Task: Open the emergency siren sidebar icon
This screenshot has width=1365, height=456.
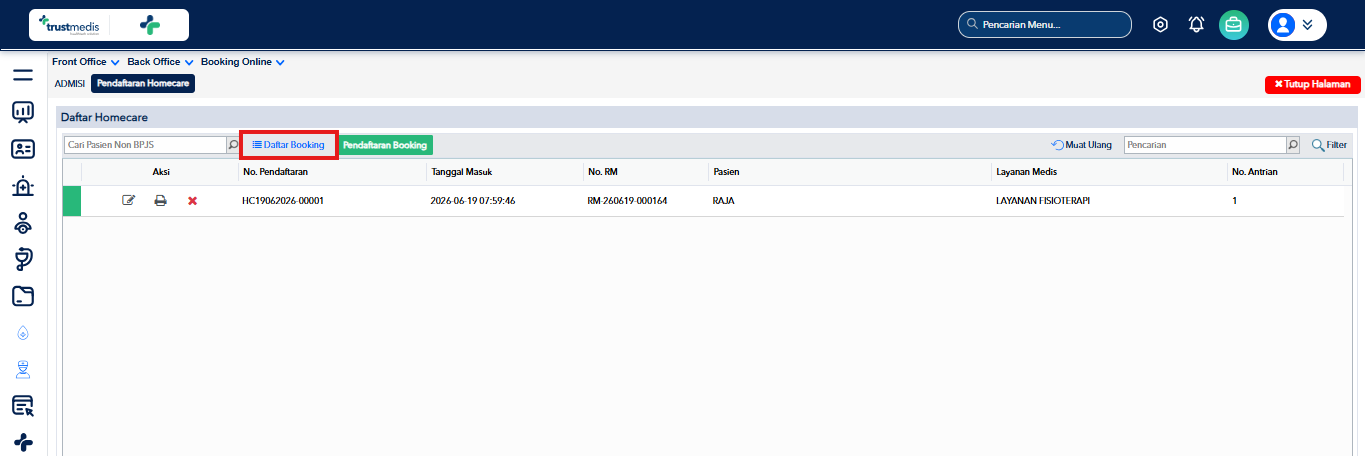Action: tap(23, 186)
